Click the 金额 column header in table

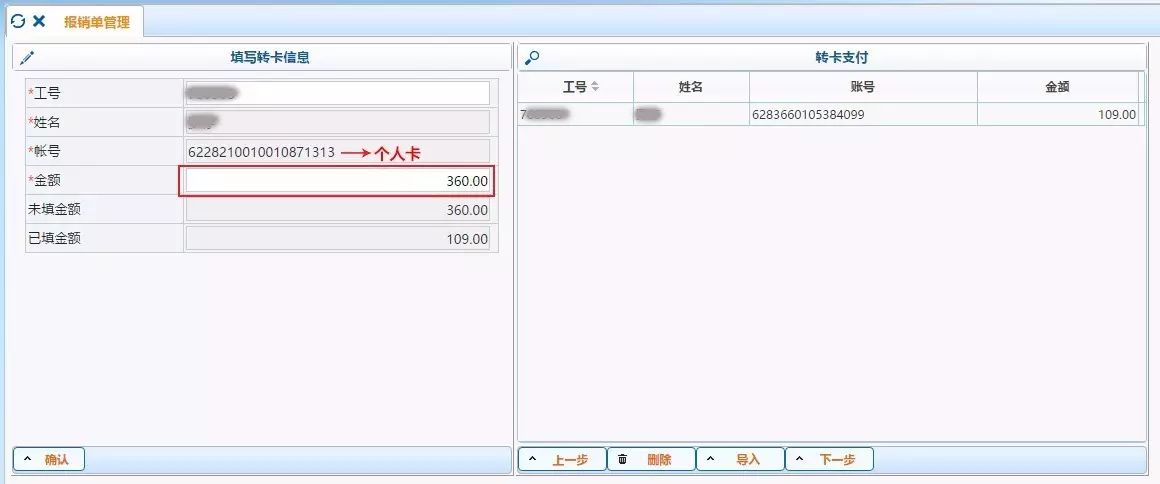click(x=1057, y=87)
